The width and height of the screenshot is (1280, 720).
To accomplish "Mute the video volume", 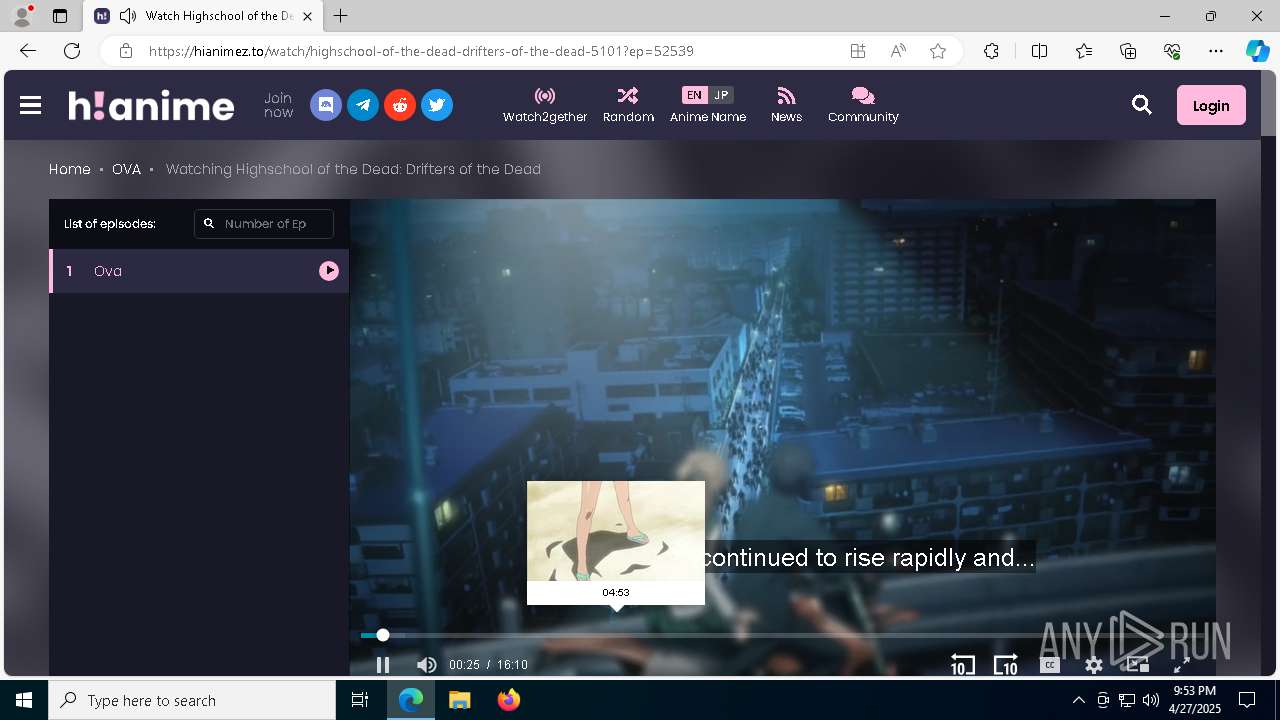I will (x=427, y=665).
